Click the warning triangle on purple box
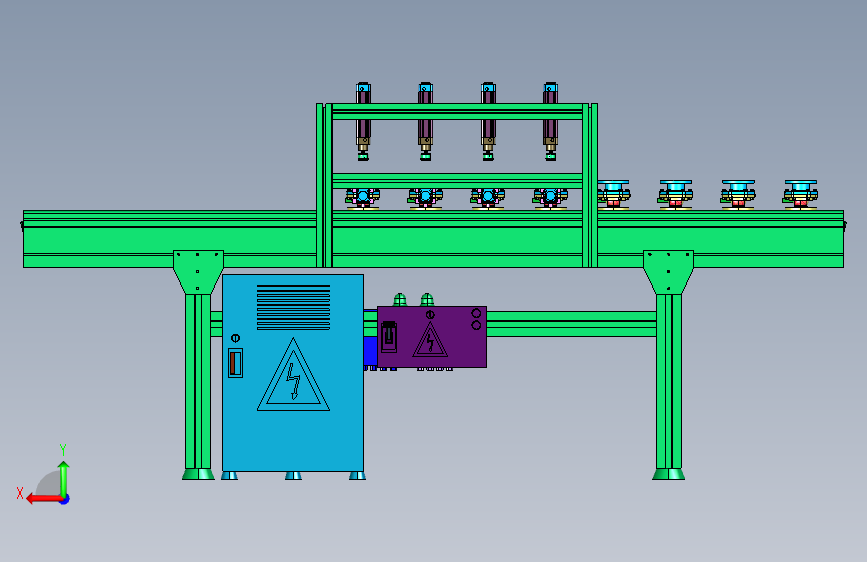867x562 pixels. coord(430,340)
